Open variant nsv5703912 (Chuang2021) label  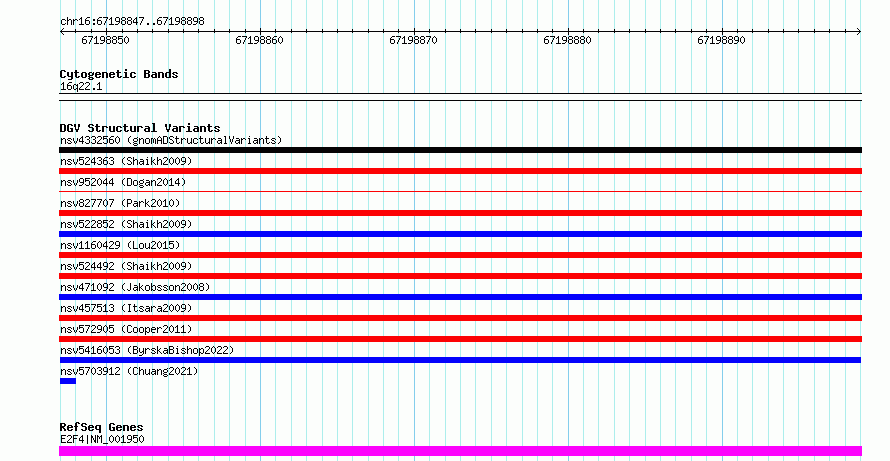click(129, 371)
